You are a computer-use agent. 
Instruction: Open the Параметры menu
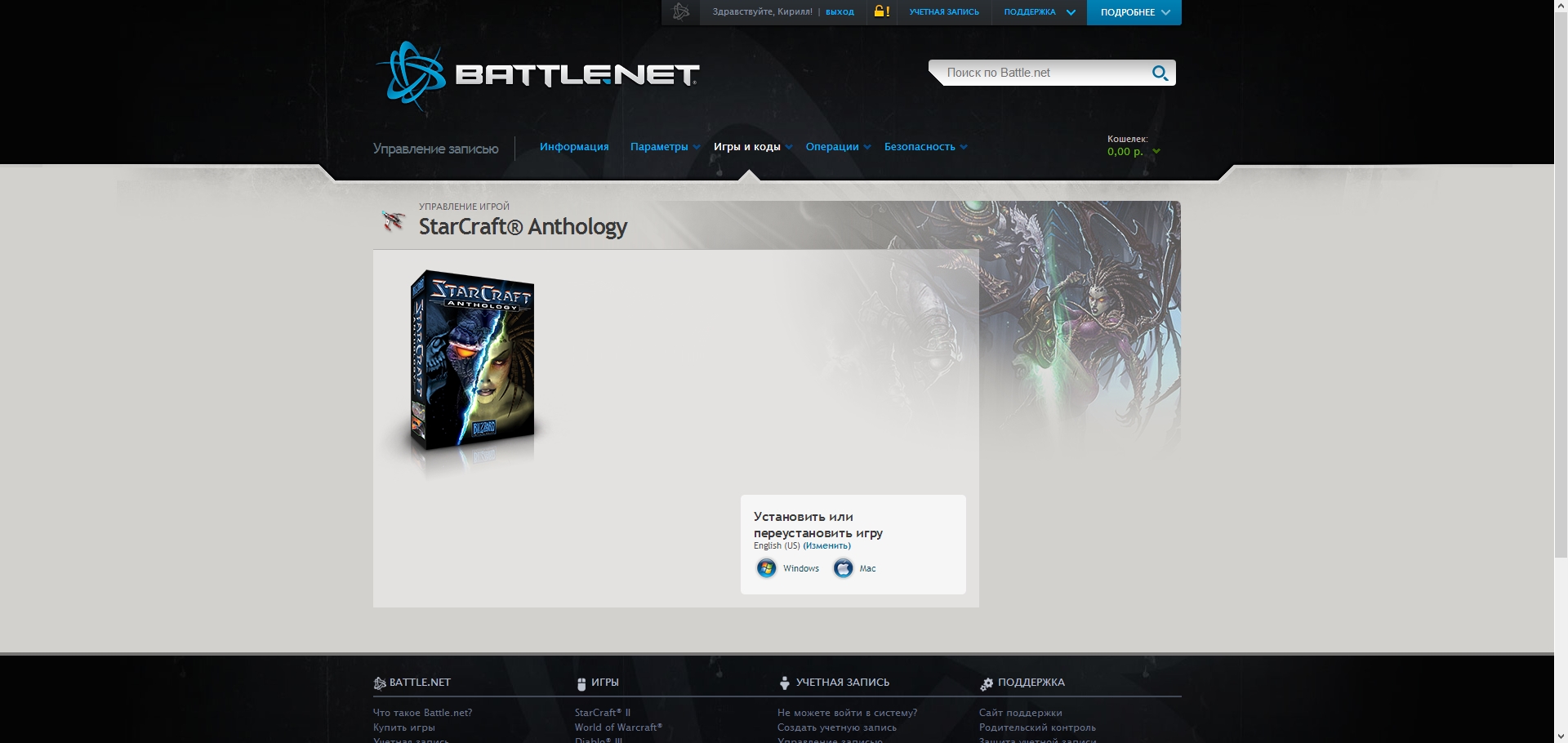(x=665, y=147)
